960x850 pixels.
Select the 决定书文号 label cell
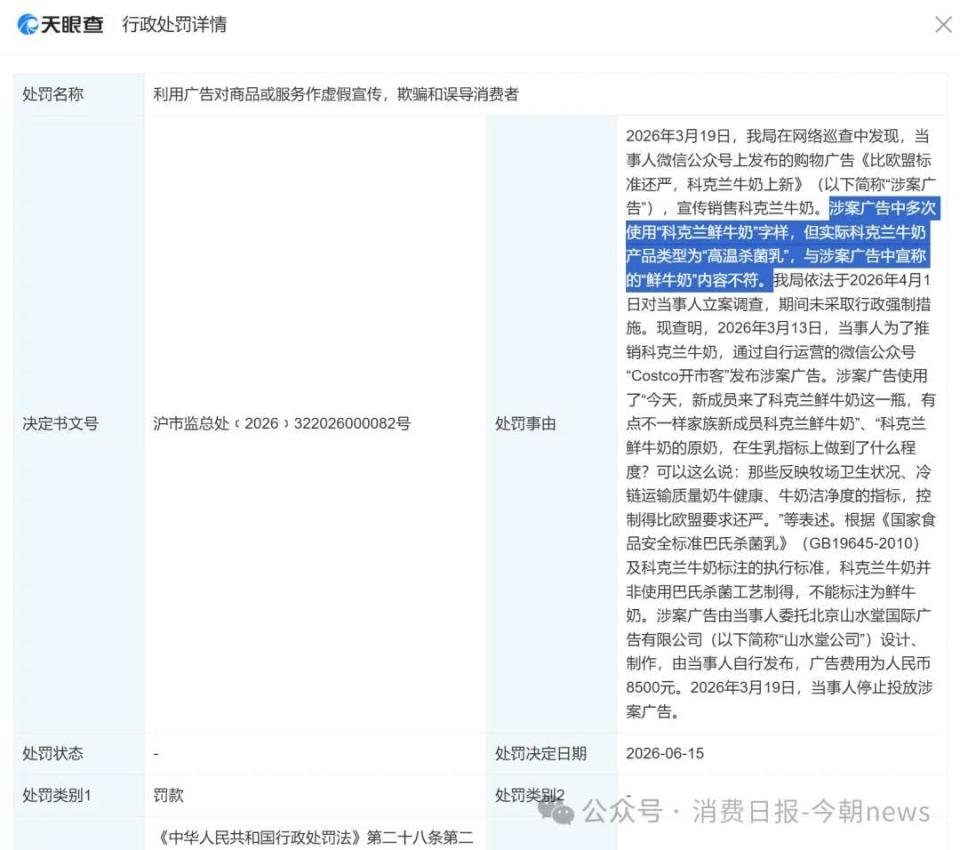click(x=78, y=424)
